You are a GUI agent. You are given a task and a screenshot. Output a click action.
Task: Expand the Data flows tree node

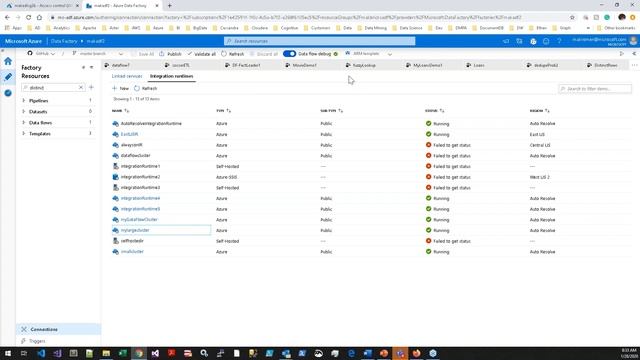(x=24, y=122)
